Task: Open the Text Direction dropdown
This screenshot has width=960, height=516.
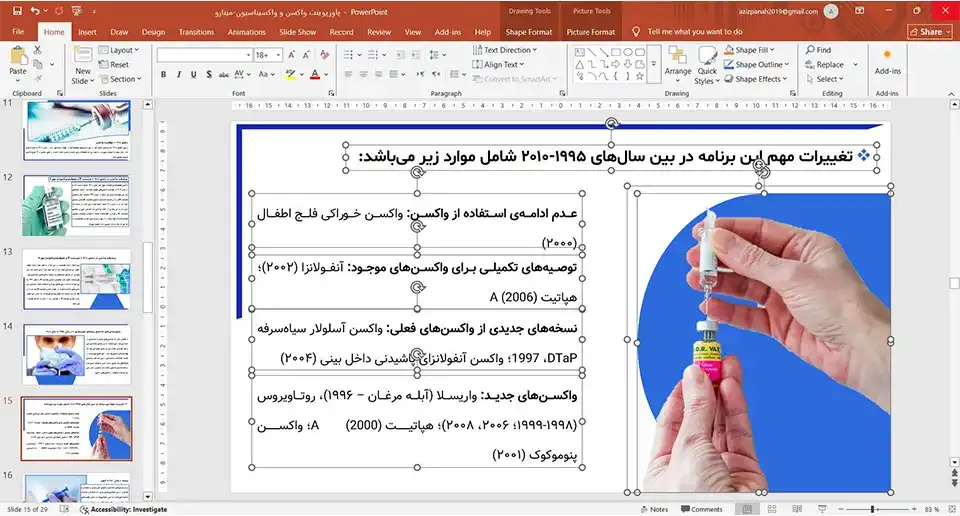Action: pyautogui.click(x=504, y=50)
